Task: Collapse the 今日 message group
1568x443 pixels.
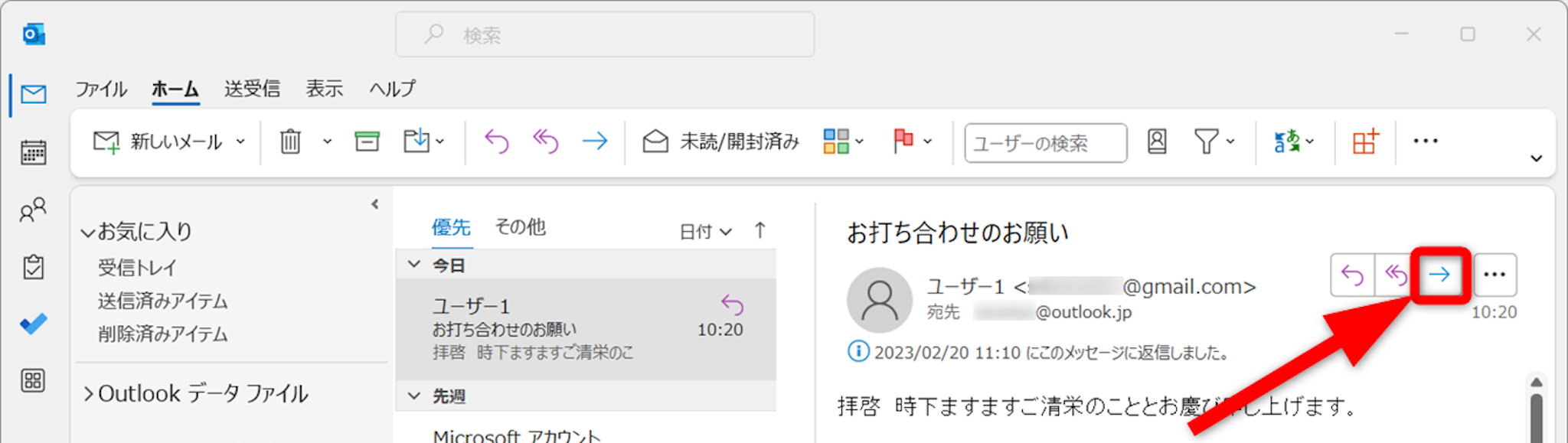Action: [414, 265]
